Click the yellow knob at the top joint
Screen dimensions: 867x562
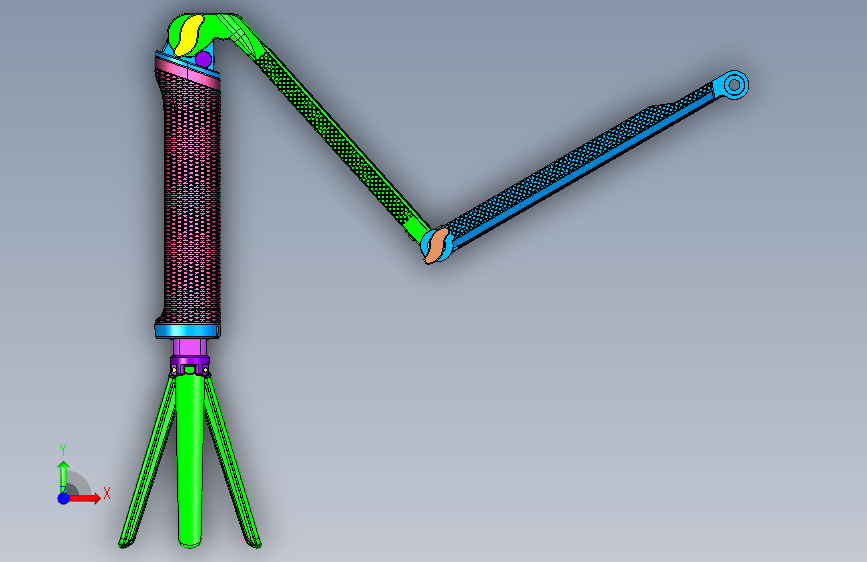click(x=189, y=35)
